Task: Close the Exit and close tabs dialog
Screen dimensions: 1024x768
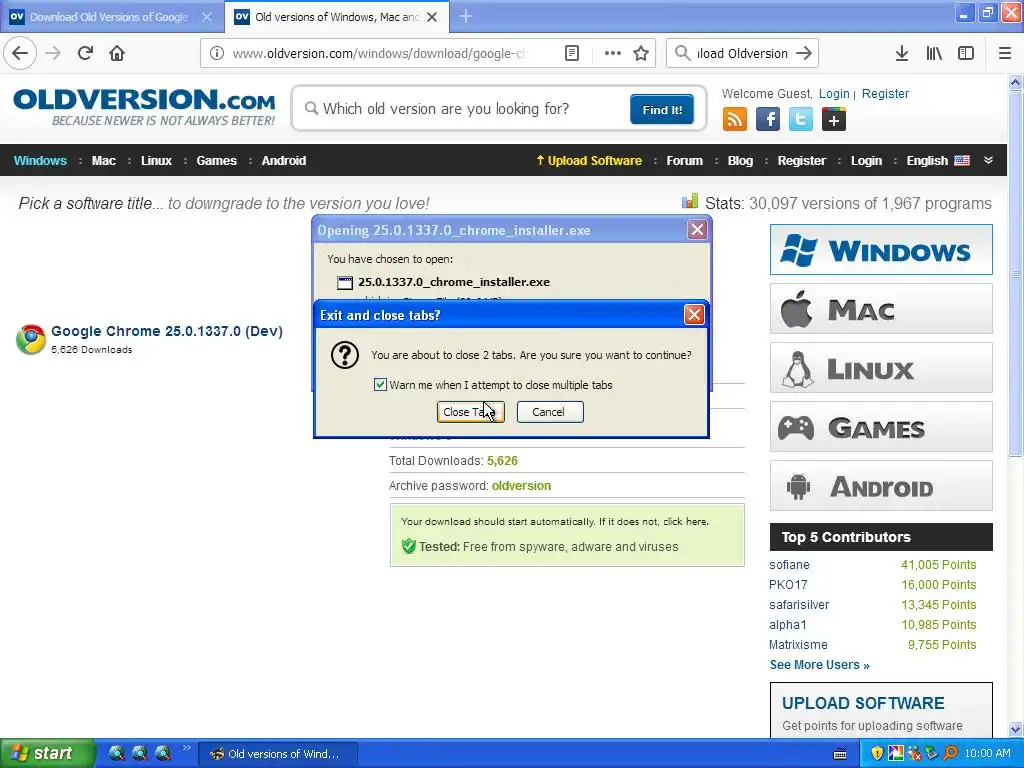Action: click(x=694, y=315)
